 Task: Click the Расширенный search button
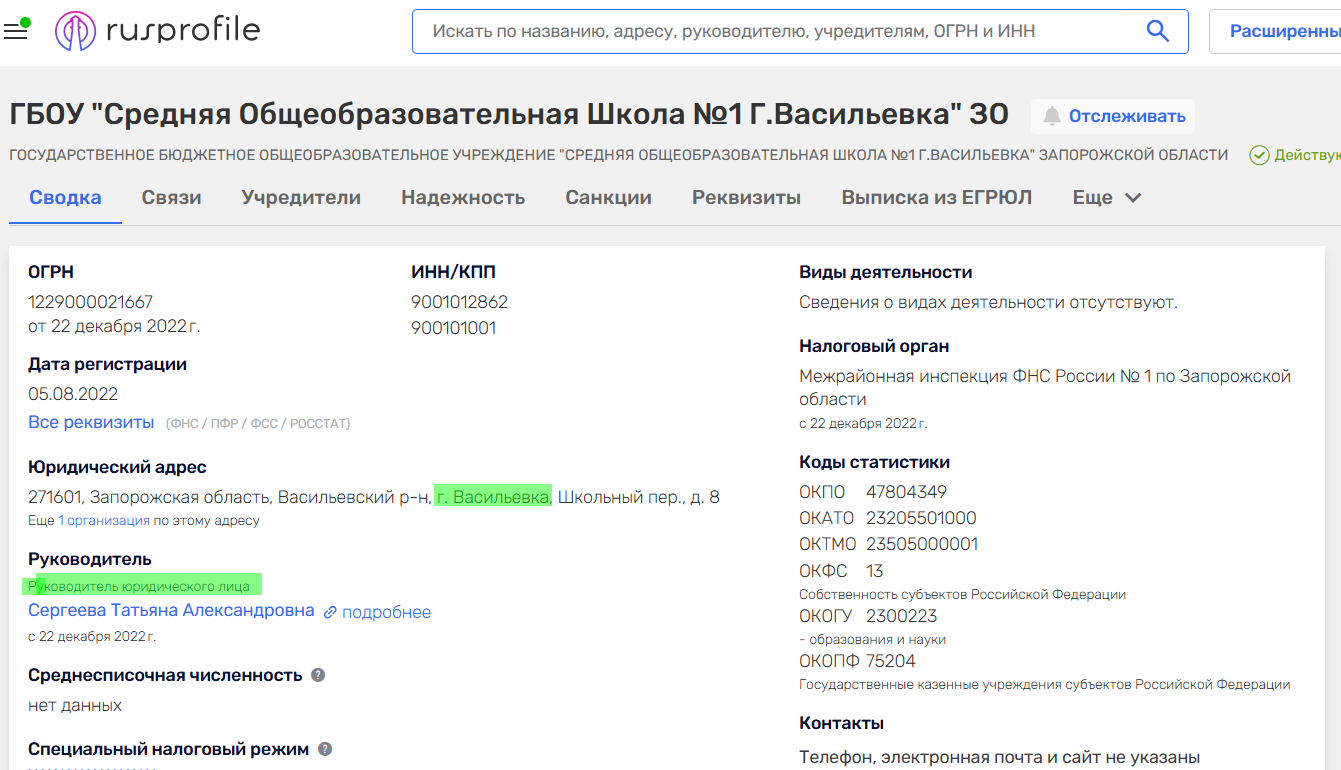coord(1284,31)
